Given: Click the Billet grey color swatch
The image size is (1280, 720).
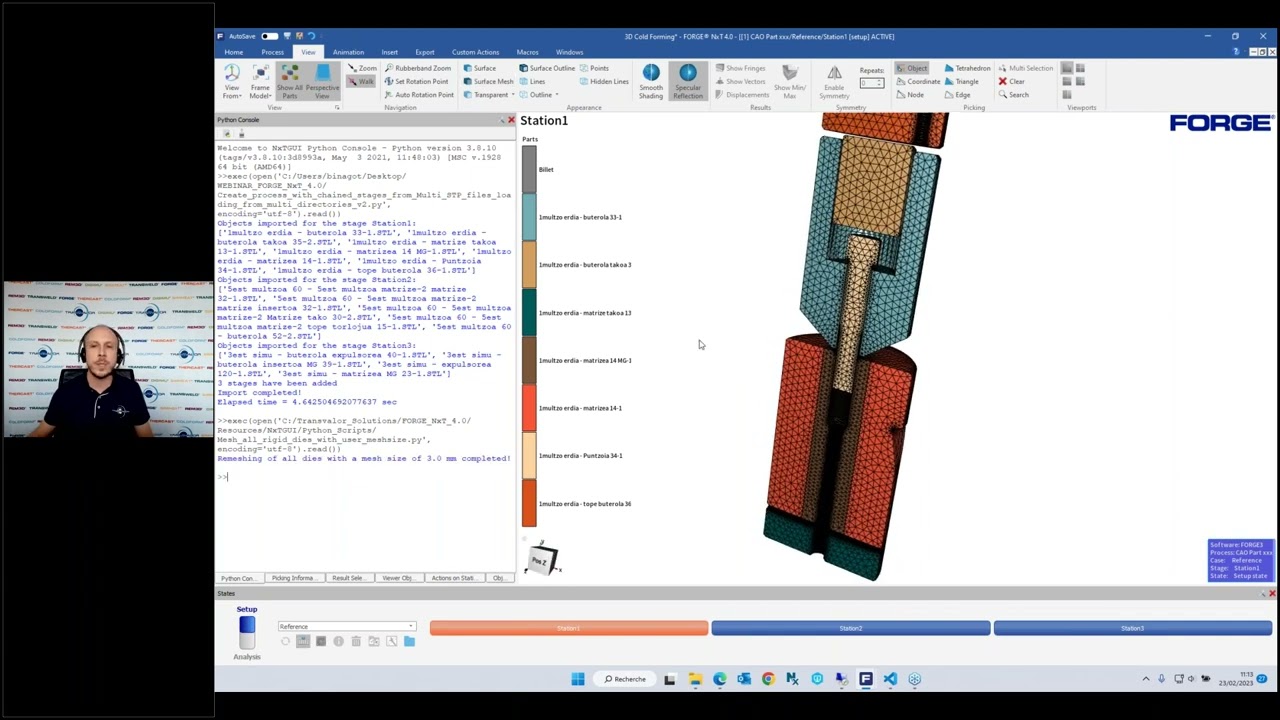Looking at the screenshot, I should point(529,169).
